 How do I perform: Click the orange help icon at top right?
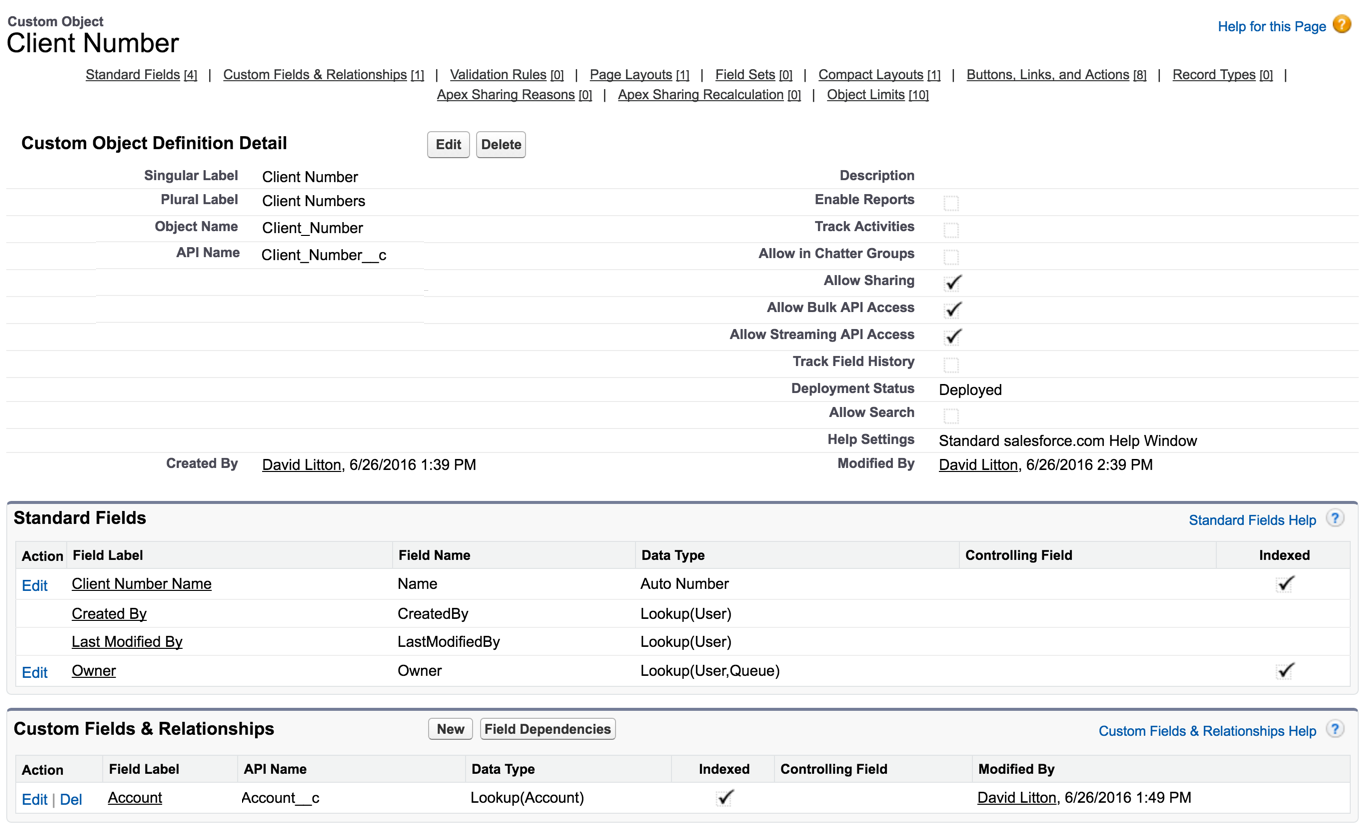1342,25
